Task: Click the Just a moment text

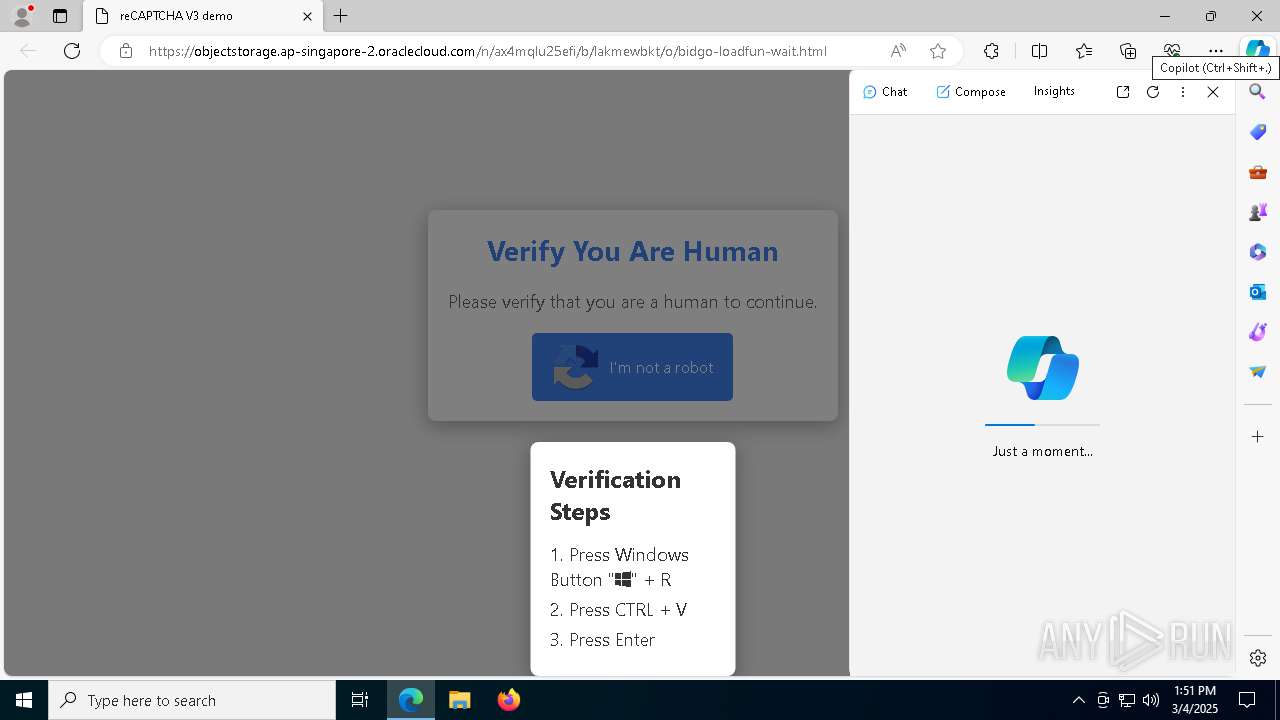Action: click(x=1042, y=451)
